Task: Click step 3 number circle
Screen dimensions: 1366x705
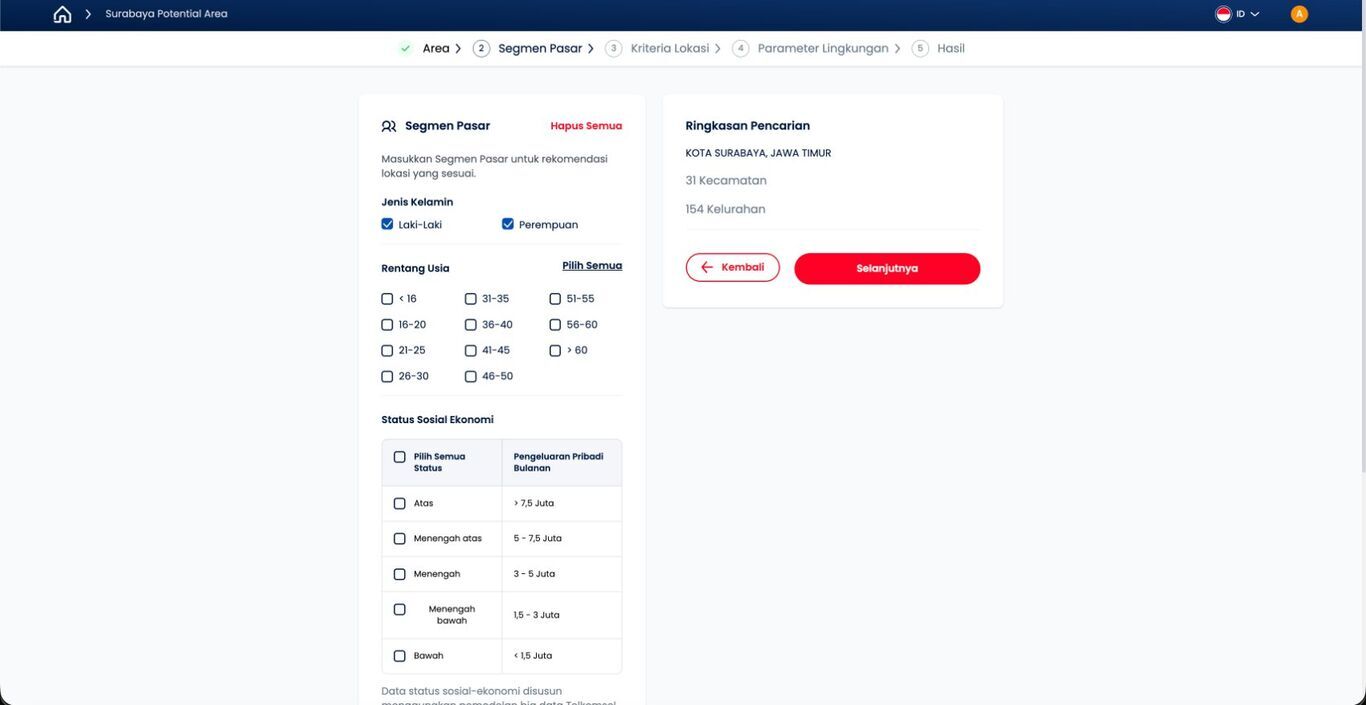Action: tap(613, 48)
